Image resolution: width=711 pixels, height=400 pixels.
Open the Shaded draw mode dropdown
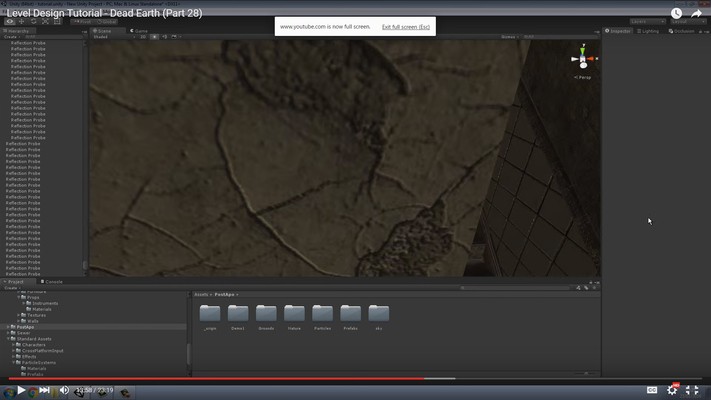point(114,37)
